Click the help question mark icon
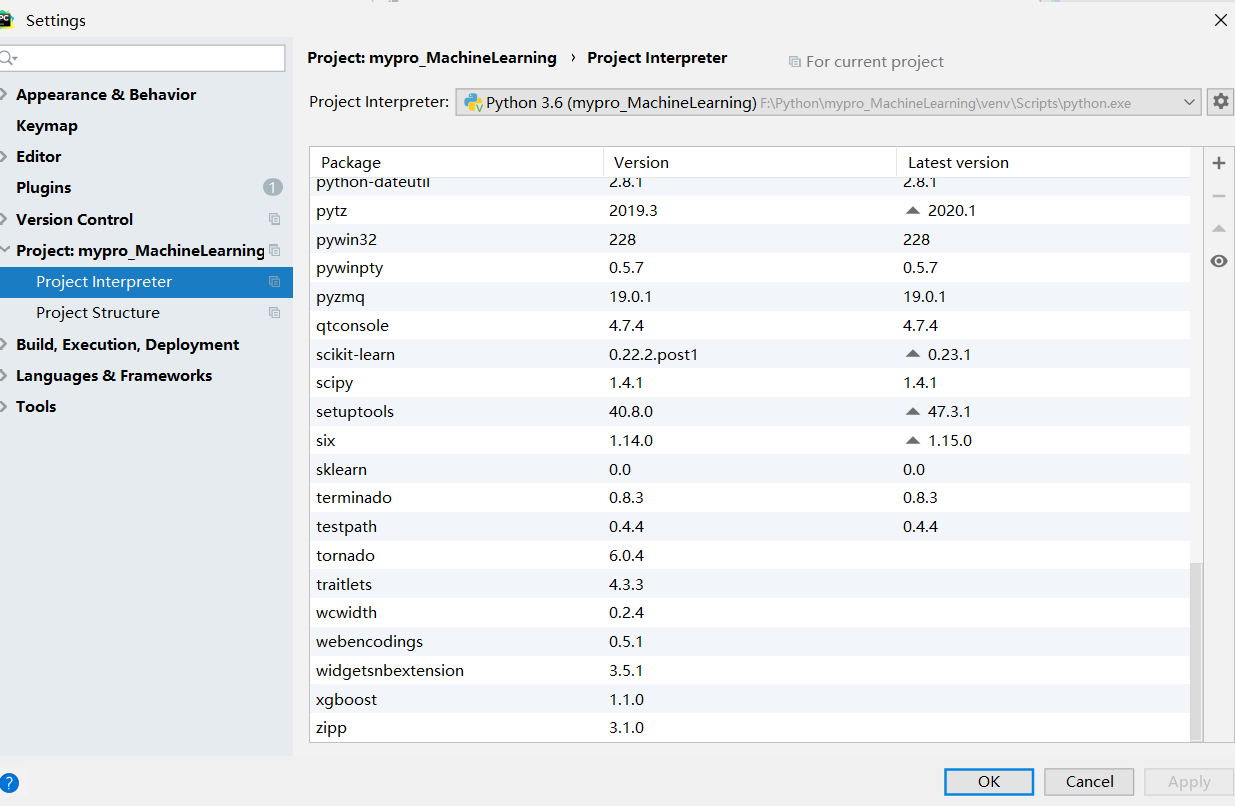 click(9, 783)
